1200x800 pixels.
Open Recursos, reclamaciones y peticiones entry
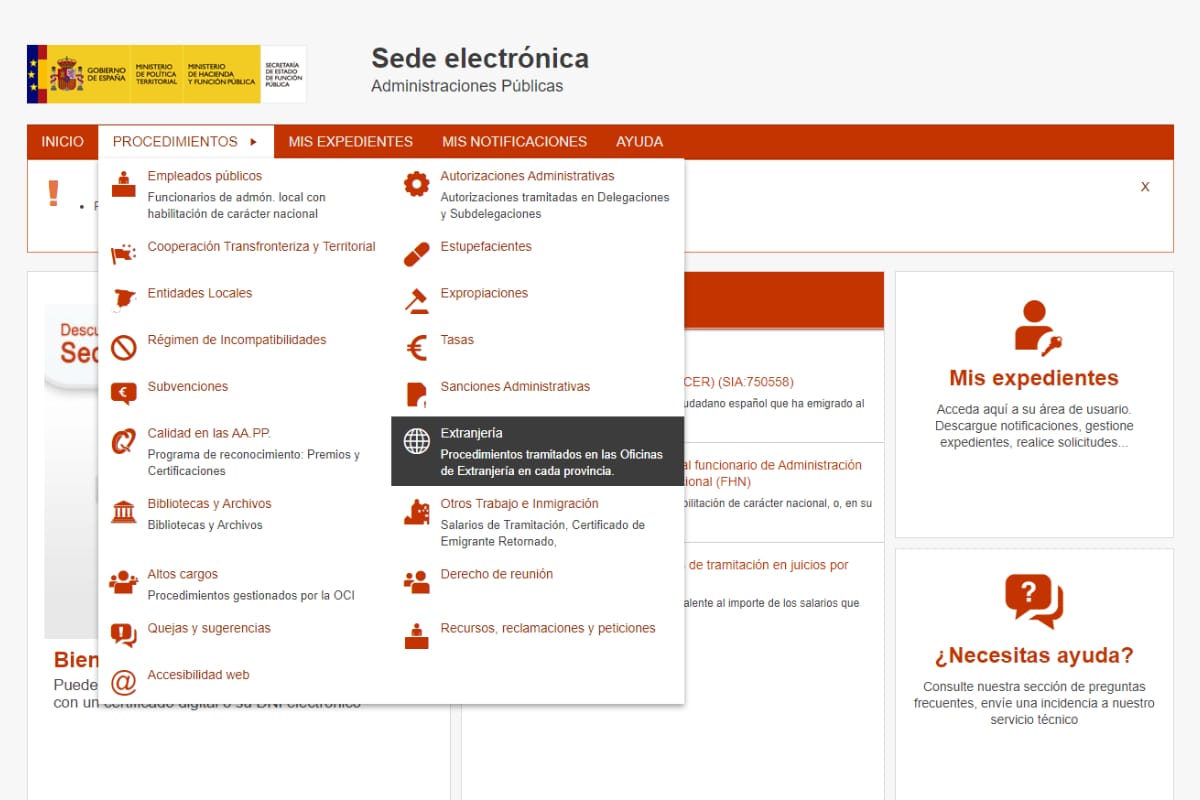[548, 628]
